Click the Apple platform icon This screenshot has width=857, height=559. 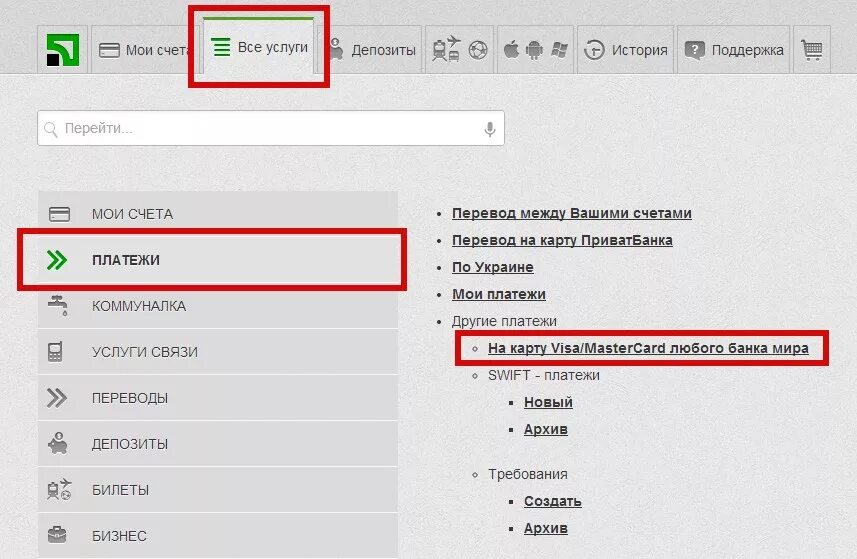pyautogui.click(x=511, y=50)
